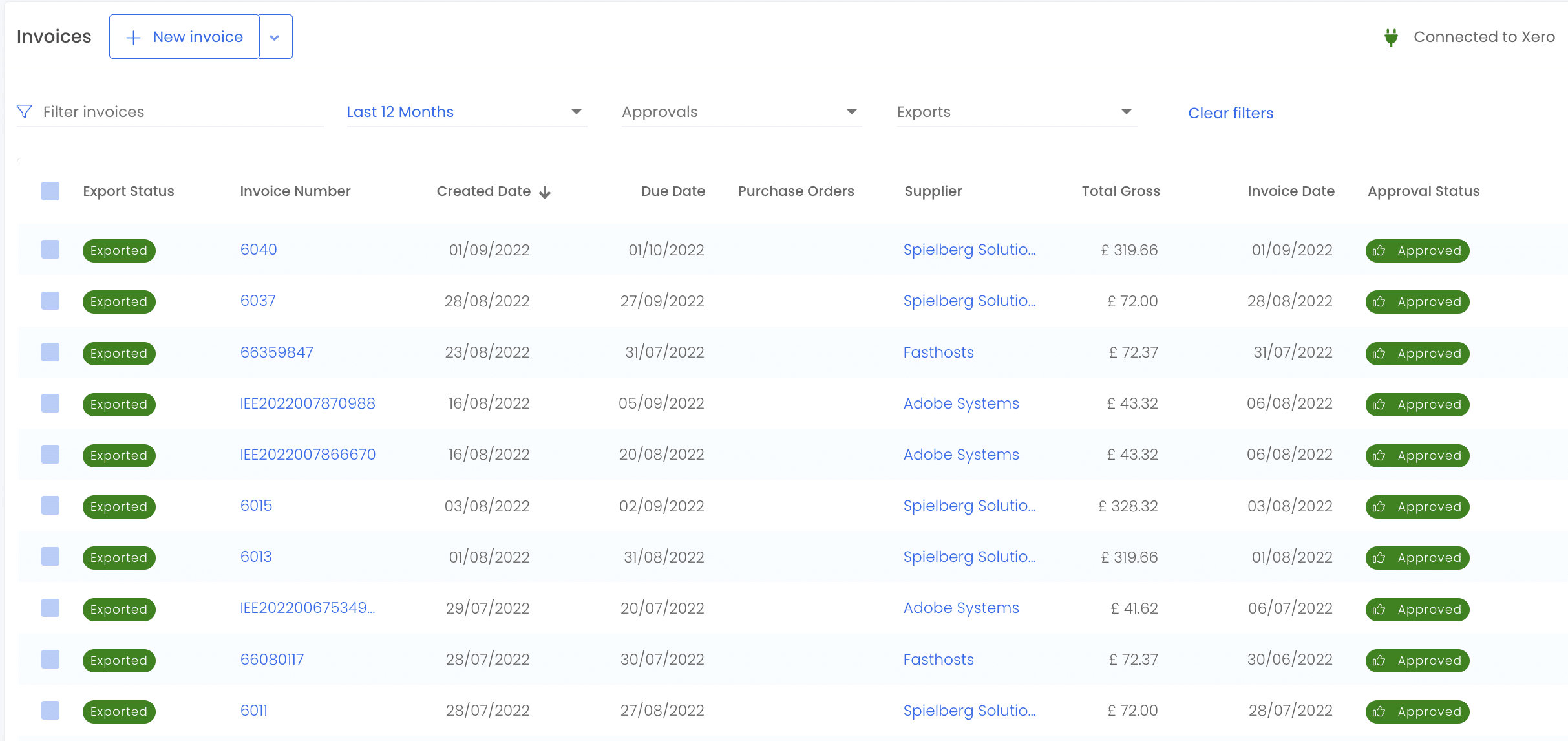
Task: Open Adobe Systems supplier on IEE2022007870988 row
Action: pyautogui.click(x=961, y=403)
